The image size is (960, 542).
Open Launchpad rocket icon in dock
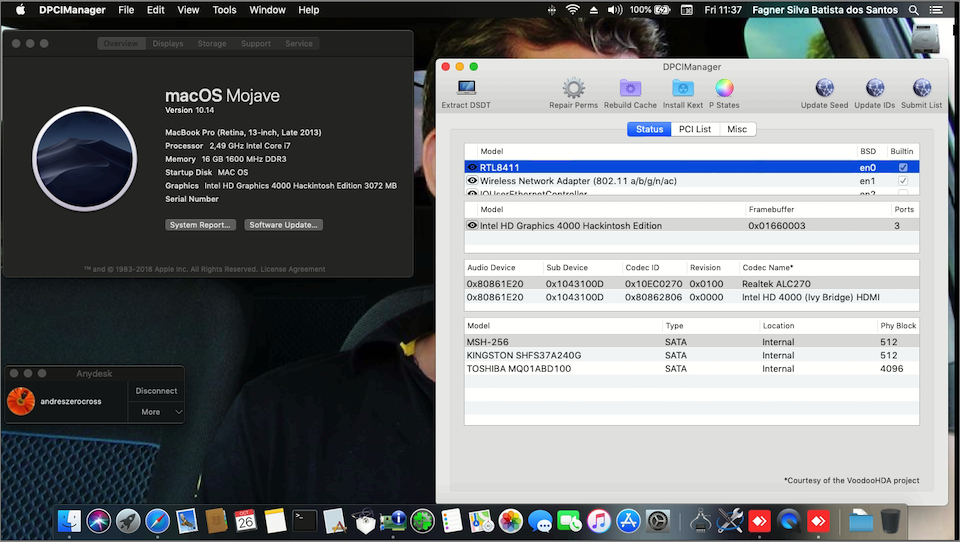128,521
